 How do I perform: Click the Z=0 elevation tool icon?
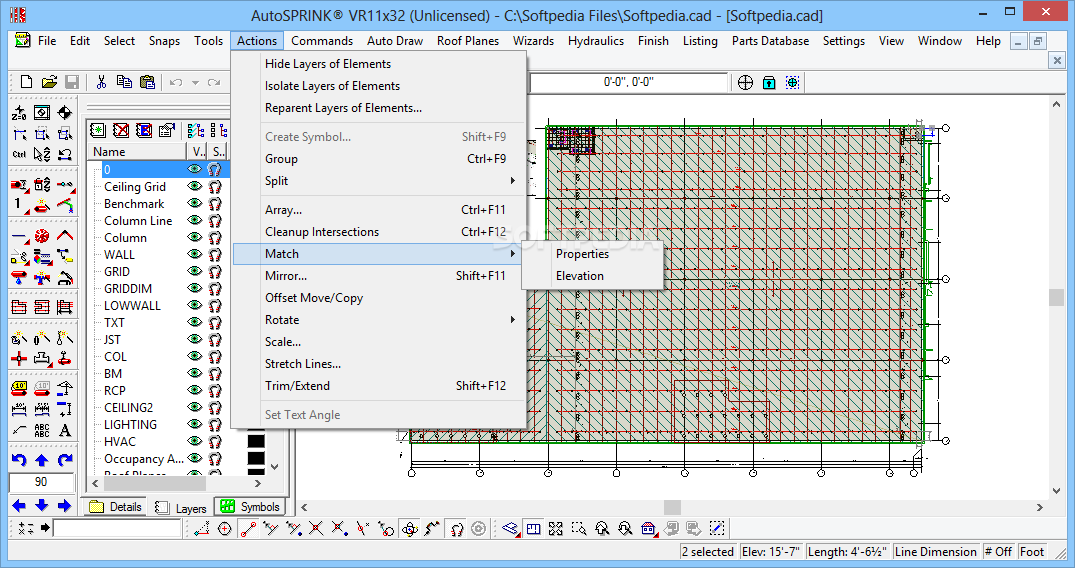[x=19, y=113]
